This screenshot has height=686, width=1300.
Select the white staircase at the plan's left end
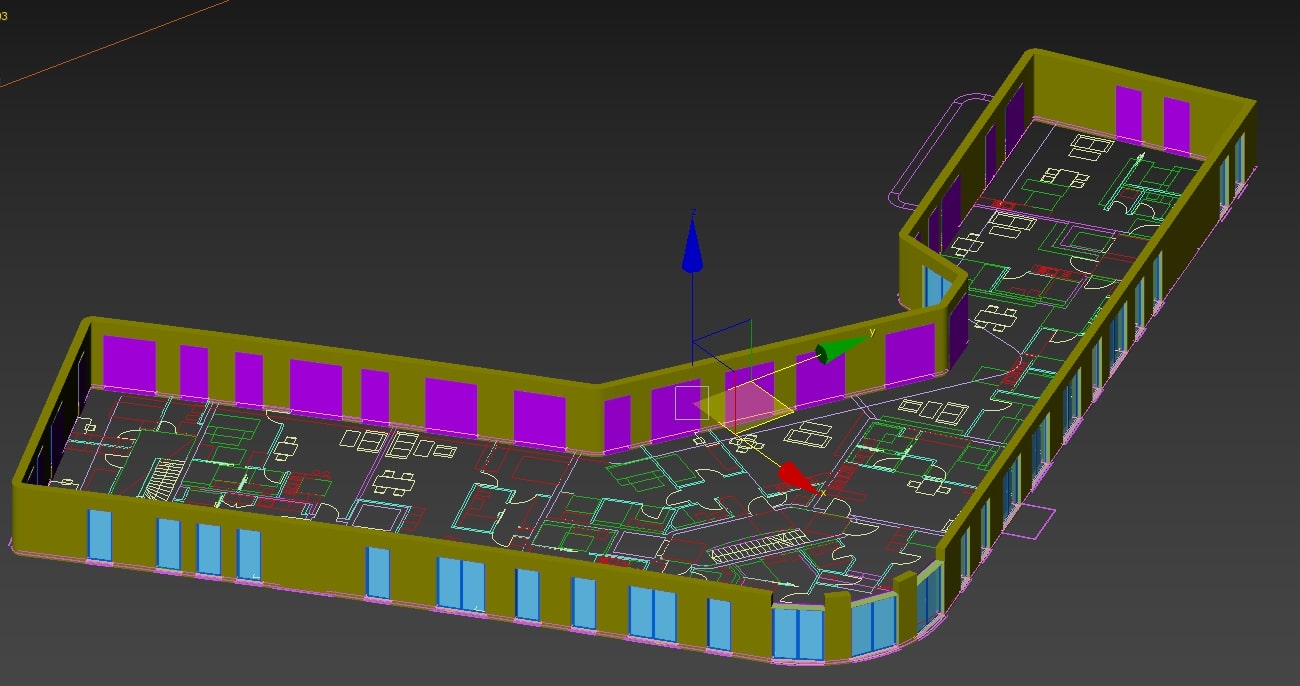160,480
